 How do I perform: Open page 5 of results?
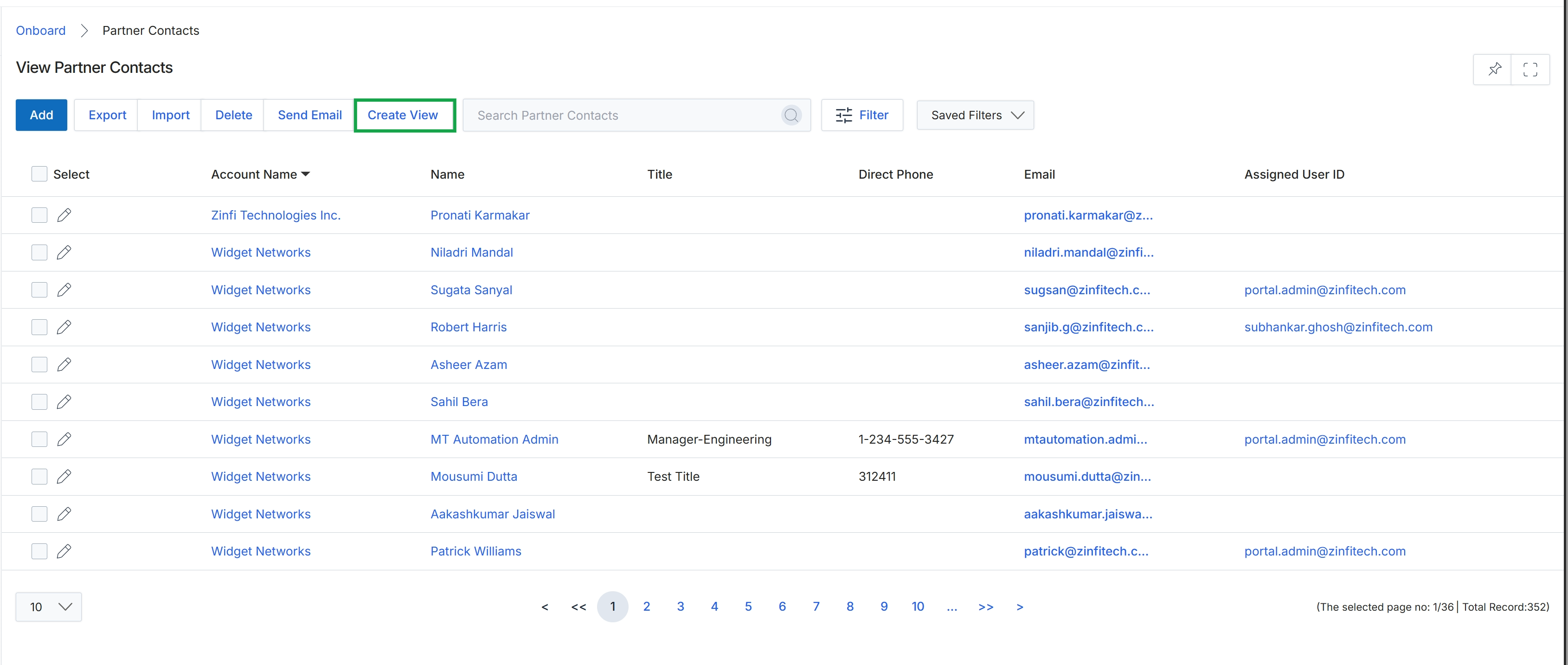pyautogui.click(x=748, y=607)
